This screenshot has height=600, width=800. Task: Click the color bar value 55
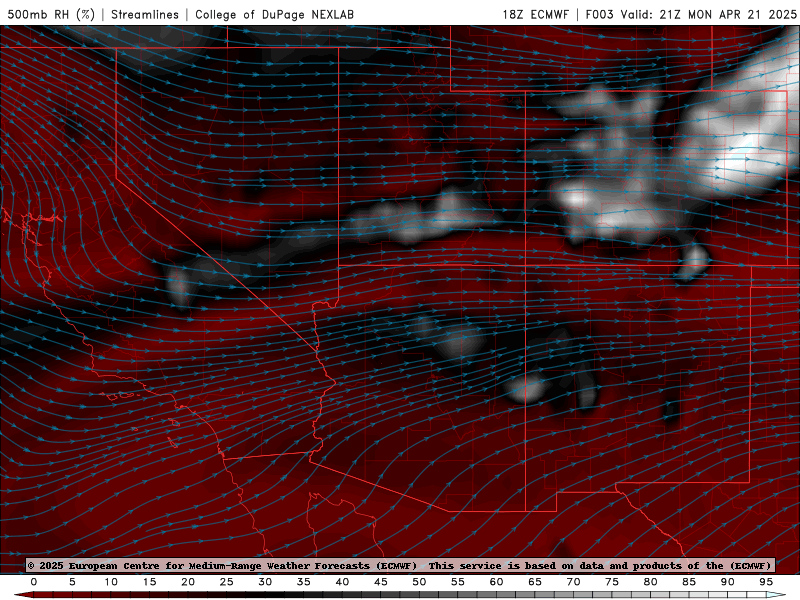pos(458,582)
